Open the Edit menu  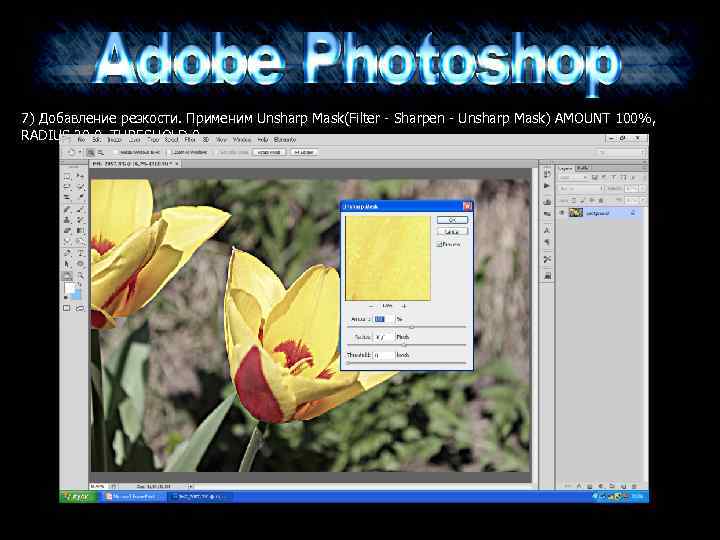(96, 140)
